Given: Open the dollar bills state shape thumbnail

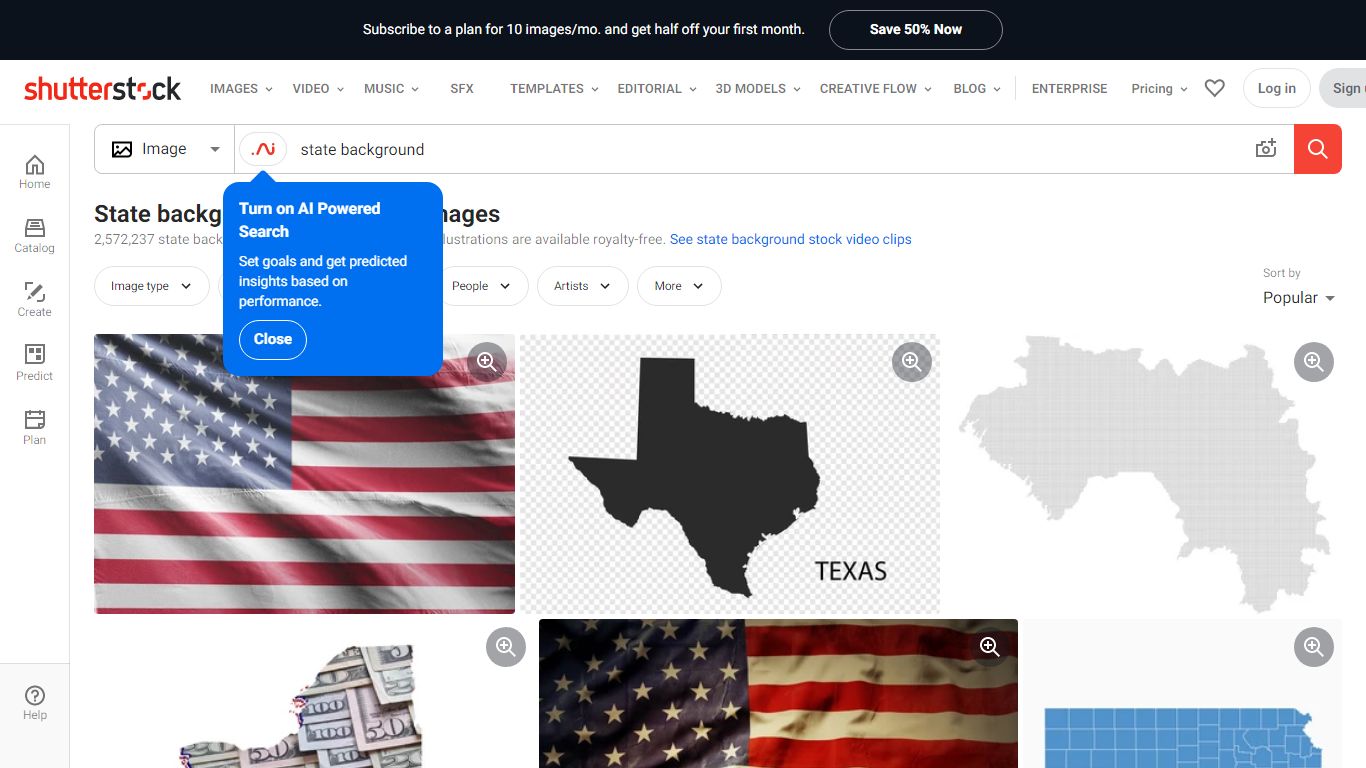Looking at the screenshot, I should coord(314,693).
